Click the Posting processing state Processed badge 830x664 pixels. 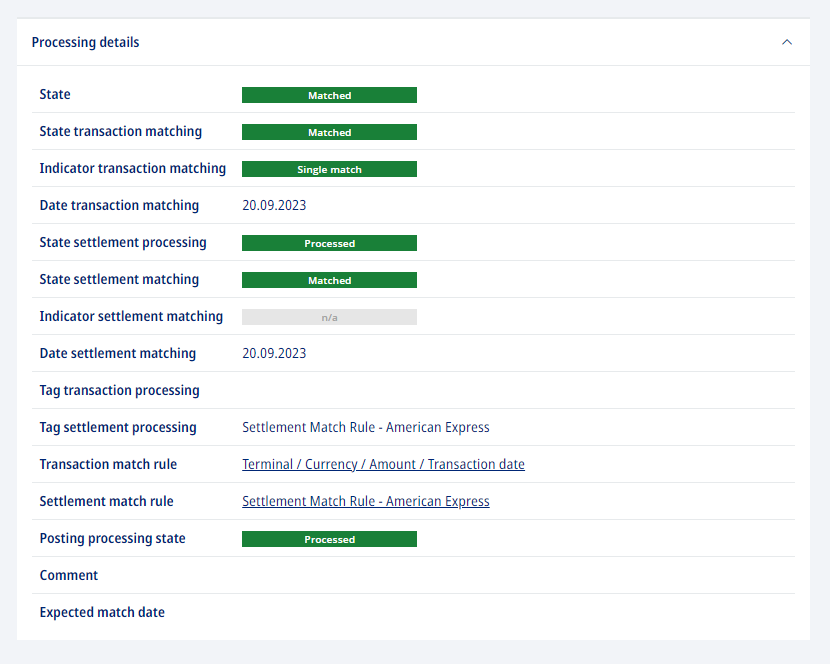coord(329,539)
